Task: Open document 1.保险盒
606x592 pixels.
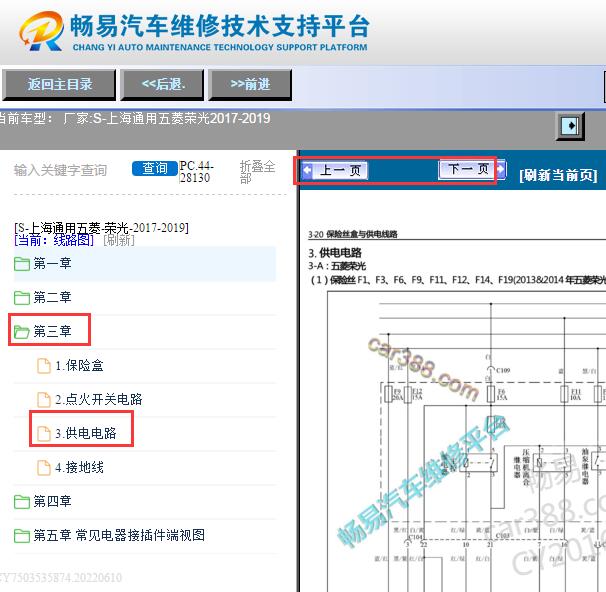Action: 79,366
